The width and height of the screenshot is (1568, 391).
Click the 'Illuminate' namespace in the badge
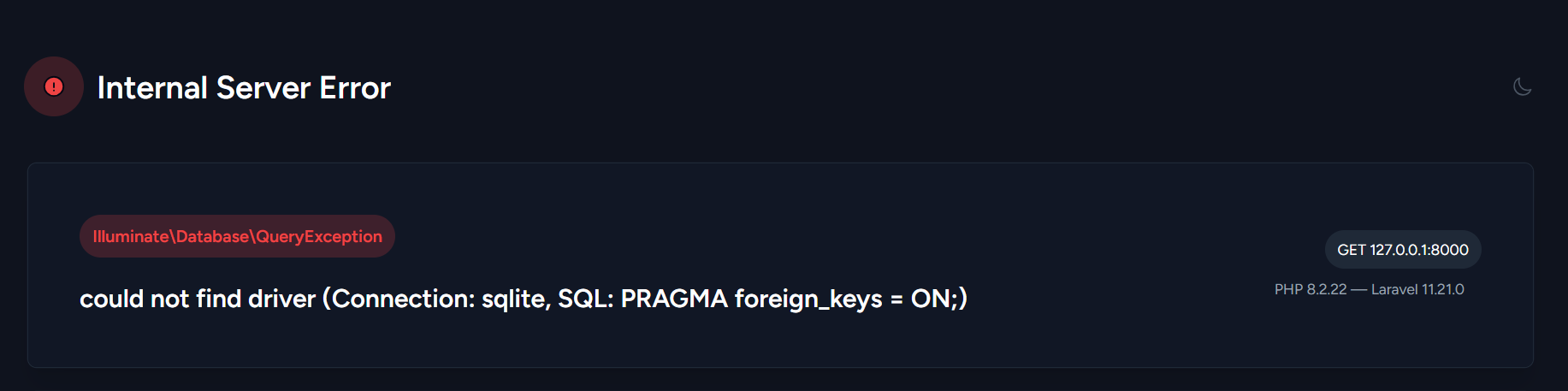[x=131, y=236]
